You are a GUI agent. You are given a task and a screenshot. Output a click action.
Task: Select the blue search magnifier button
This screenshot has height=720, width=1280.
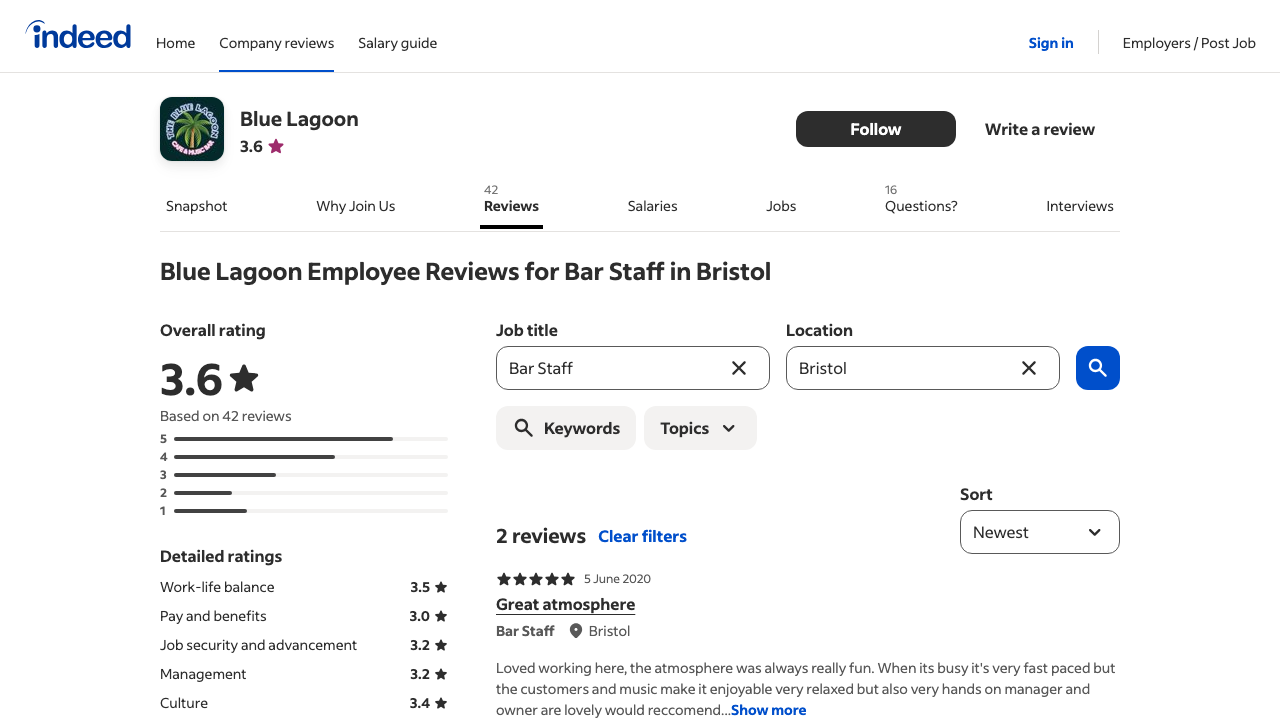click(x=1097, y=368)
